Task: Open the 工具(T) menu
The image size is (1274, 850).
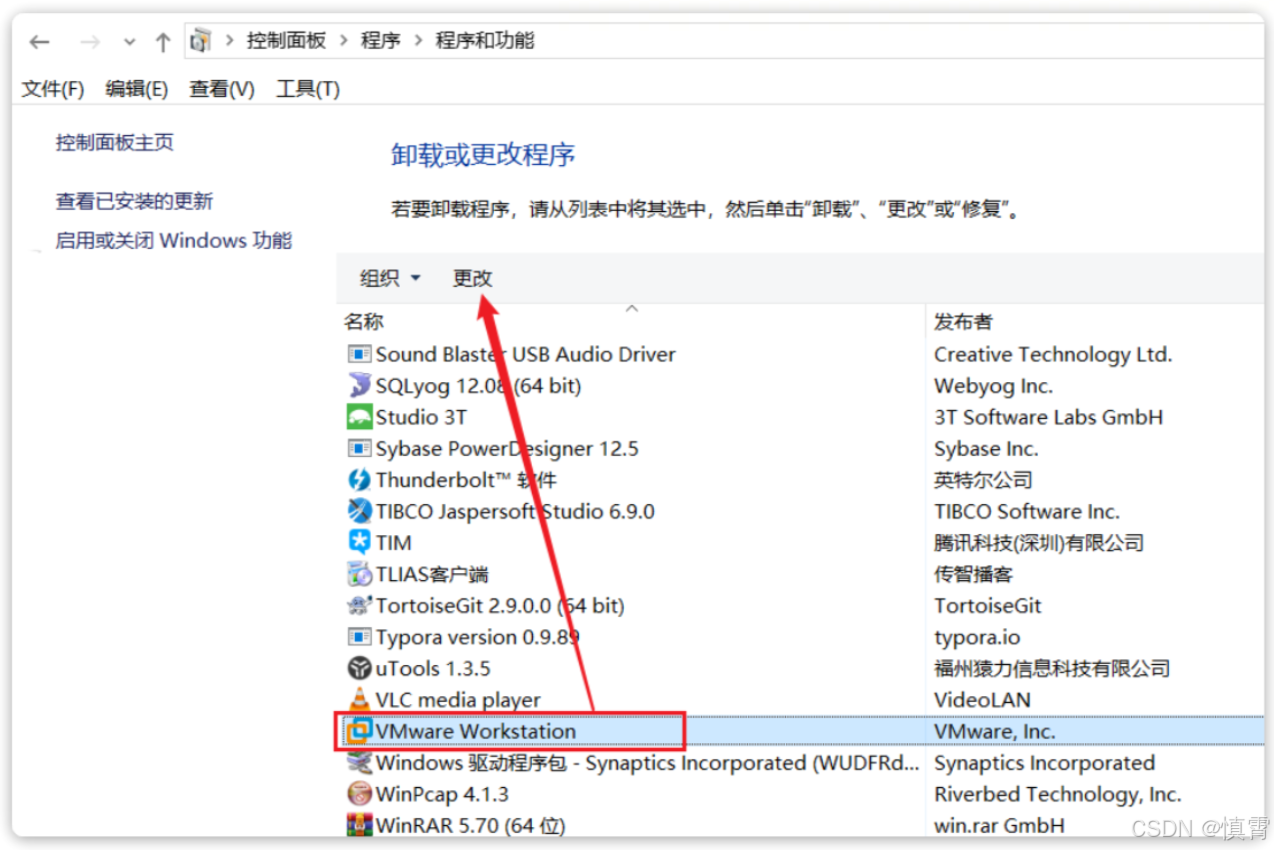Action: click(x=308, y=89)
